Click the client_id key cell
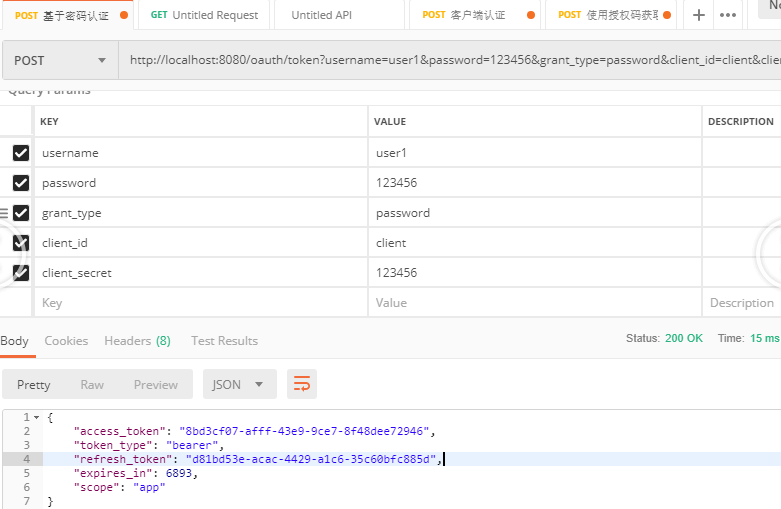This screenshot has height=509, width=781. pyautogui.click(x=201, y=243)
